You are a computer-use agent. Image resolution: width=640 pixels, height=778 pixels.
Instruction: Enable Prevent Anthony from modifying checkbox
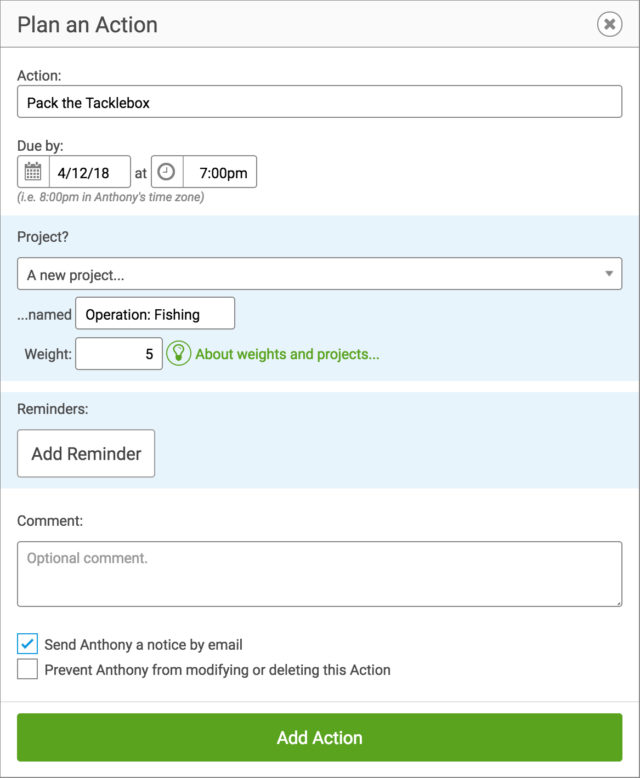click(27, 669)
